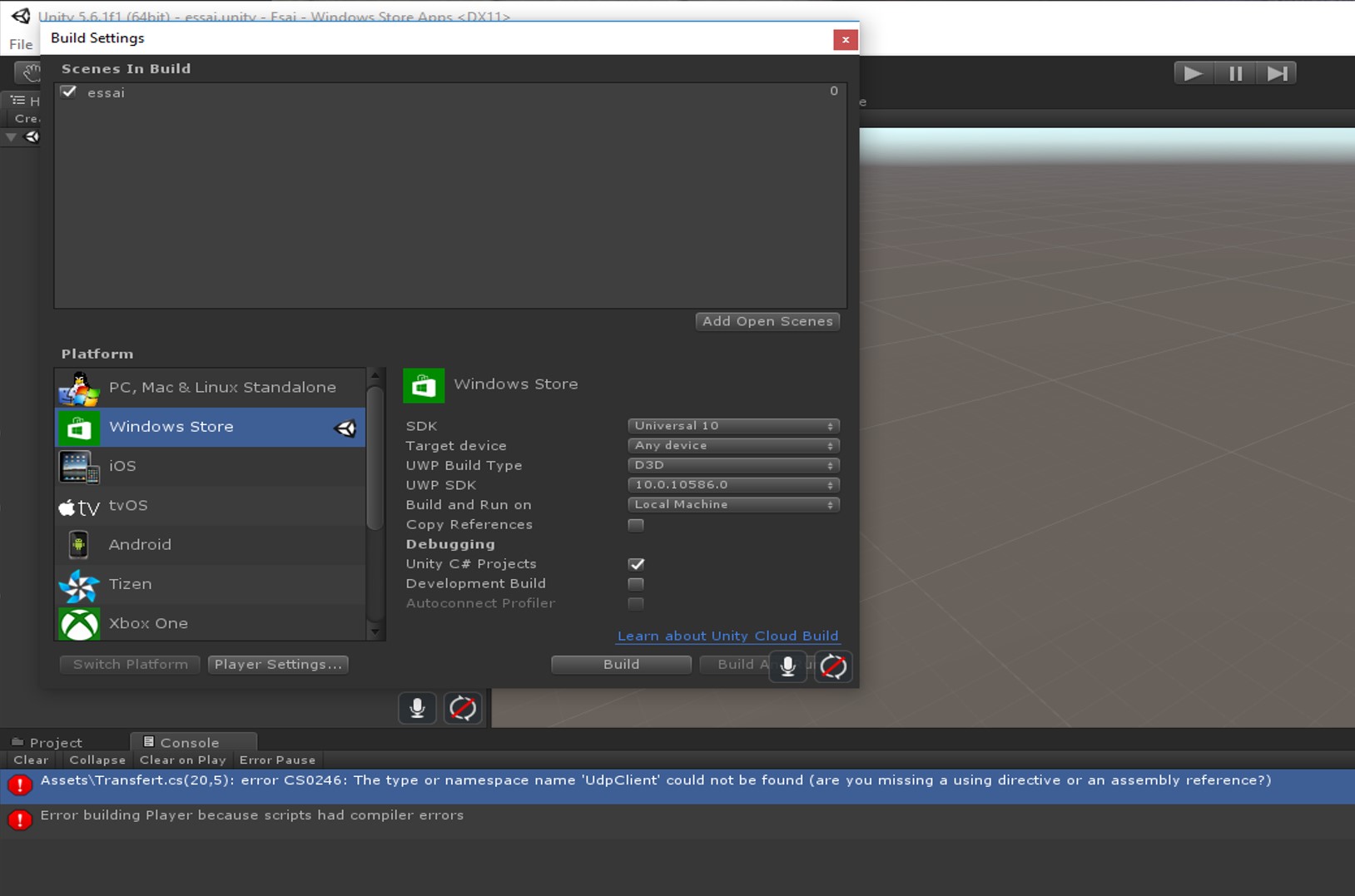Image resolution: width=1355 pixels, height=896 pixels.
Task: Close the Build Settings dialog
Action: tap(845, 39)
